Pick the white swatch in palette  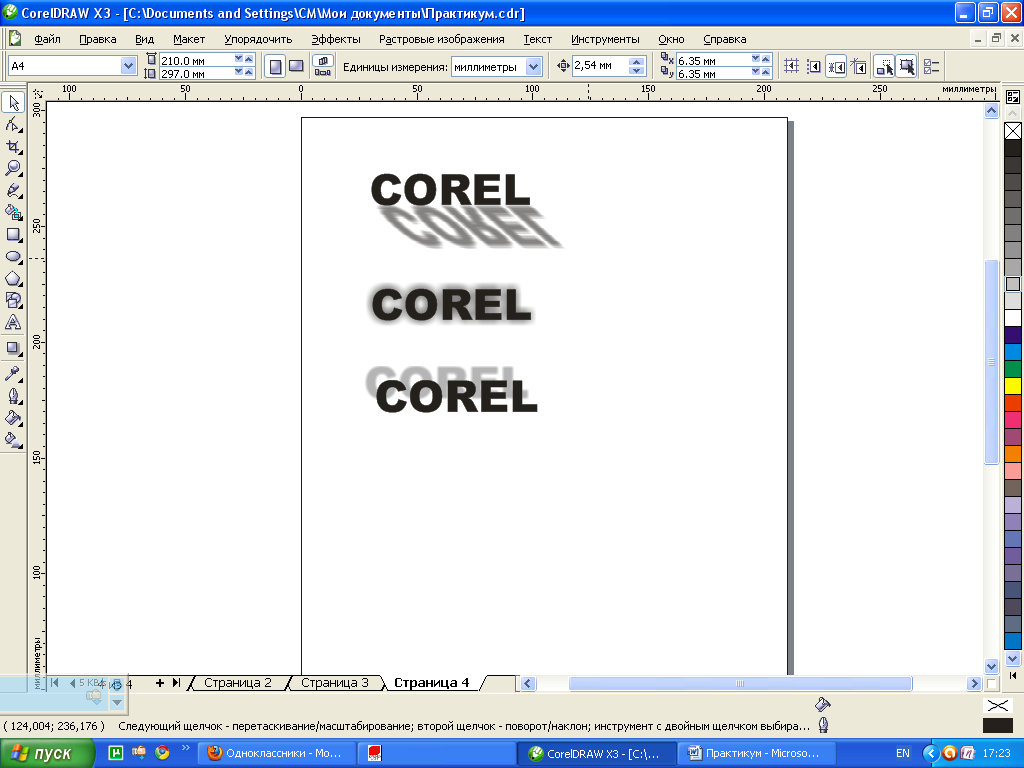[x=1013, y=318]
